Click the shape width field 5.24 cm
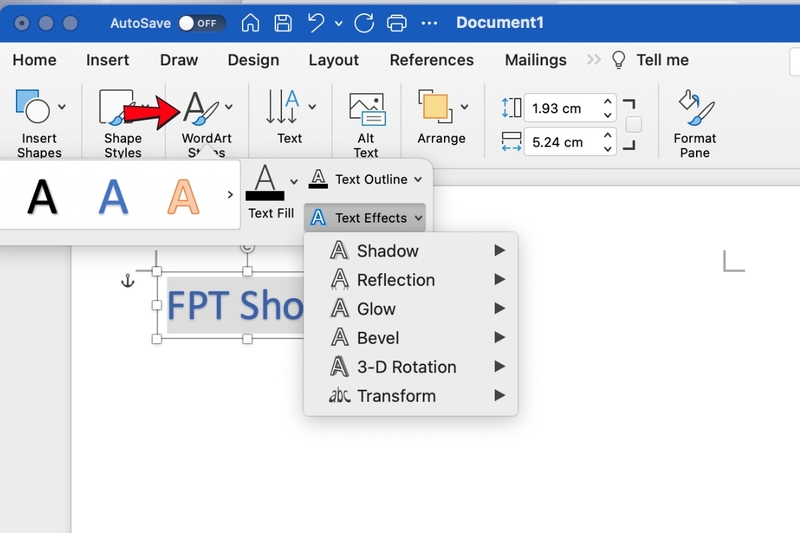The height and width of the screenshot is (533, 800). pyautogui.click(x=561, y=142)
